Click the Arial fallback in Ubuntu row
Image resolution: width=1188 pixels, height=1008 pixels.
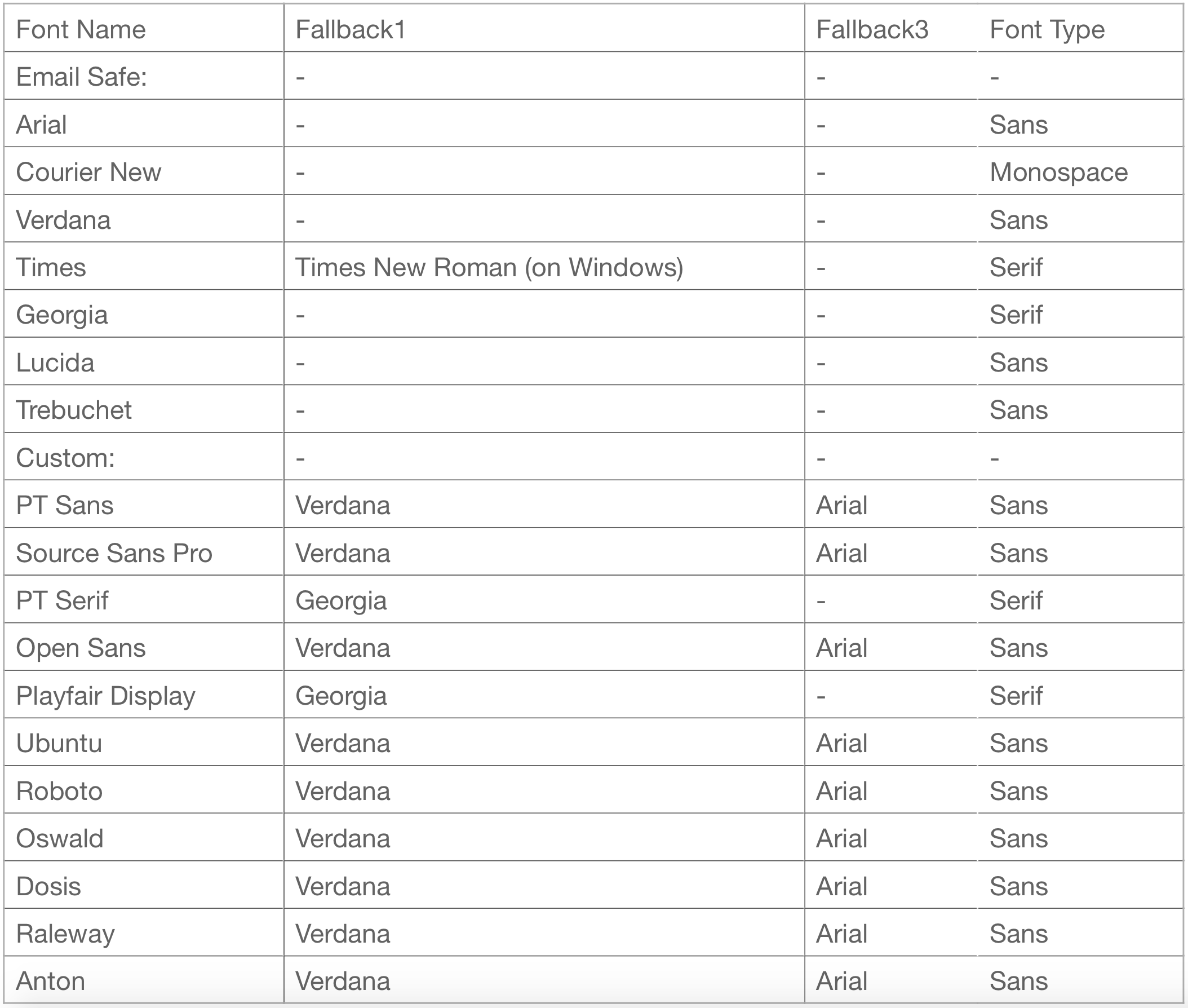pyautogui.click(x=841, y=744)
